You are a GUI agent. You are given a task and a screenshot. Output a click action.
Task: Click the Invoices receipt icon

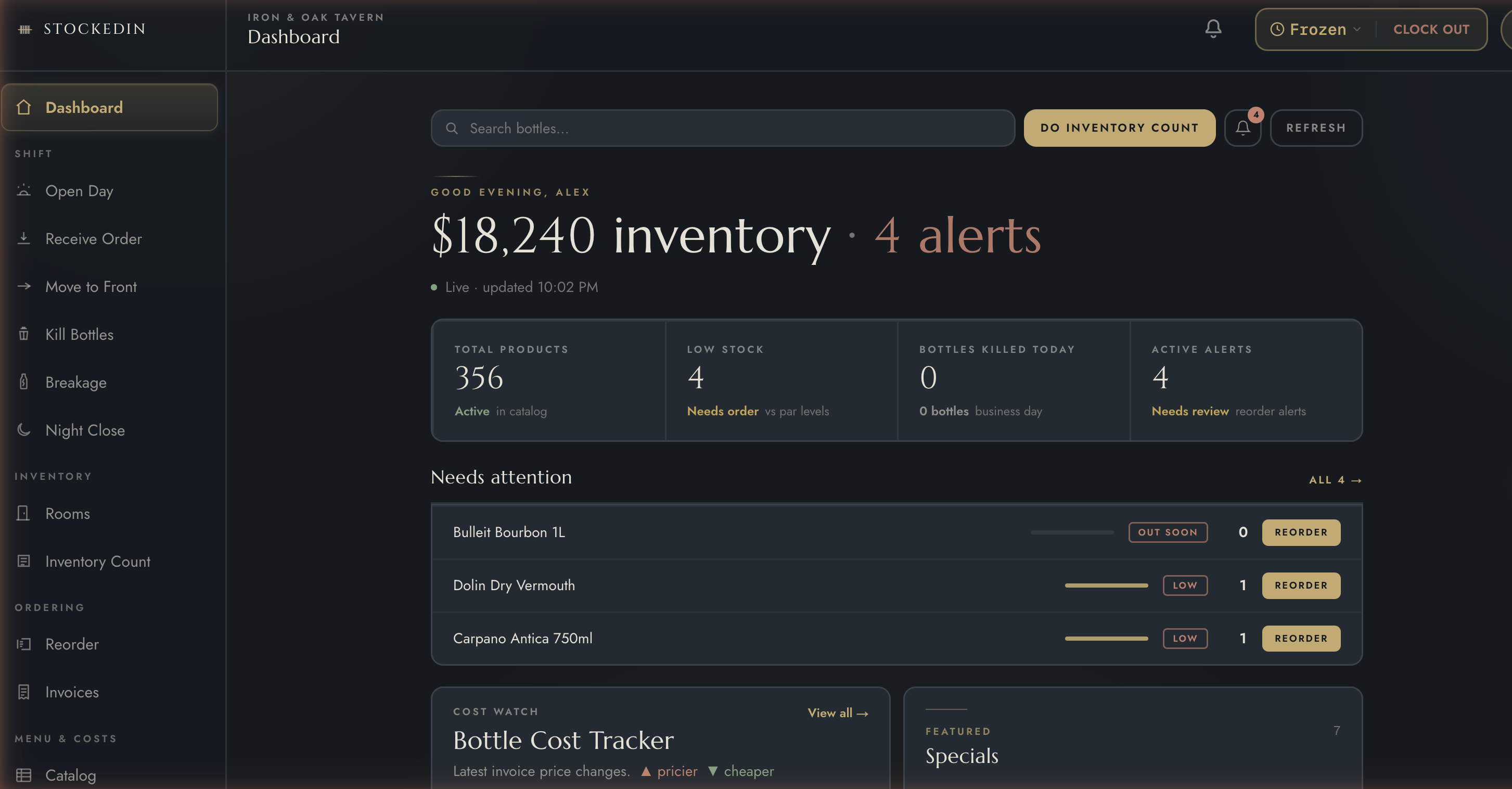(23, 692)
